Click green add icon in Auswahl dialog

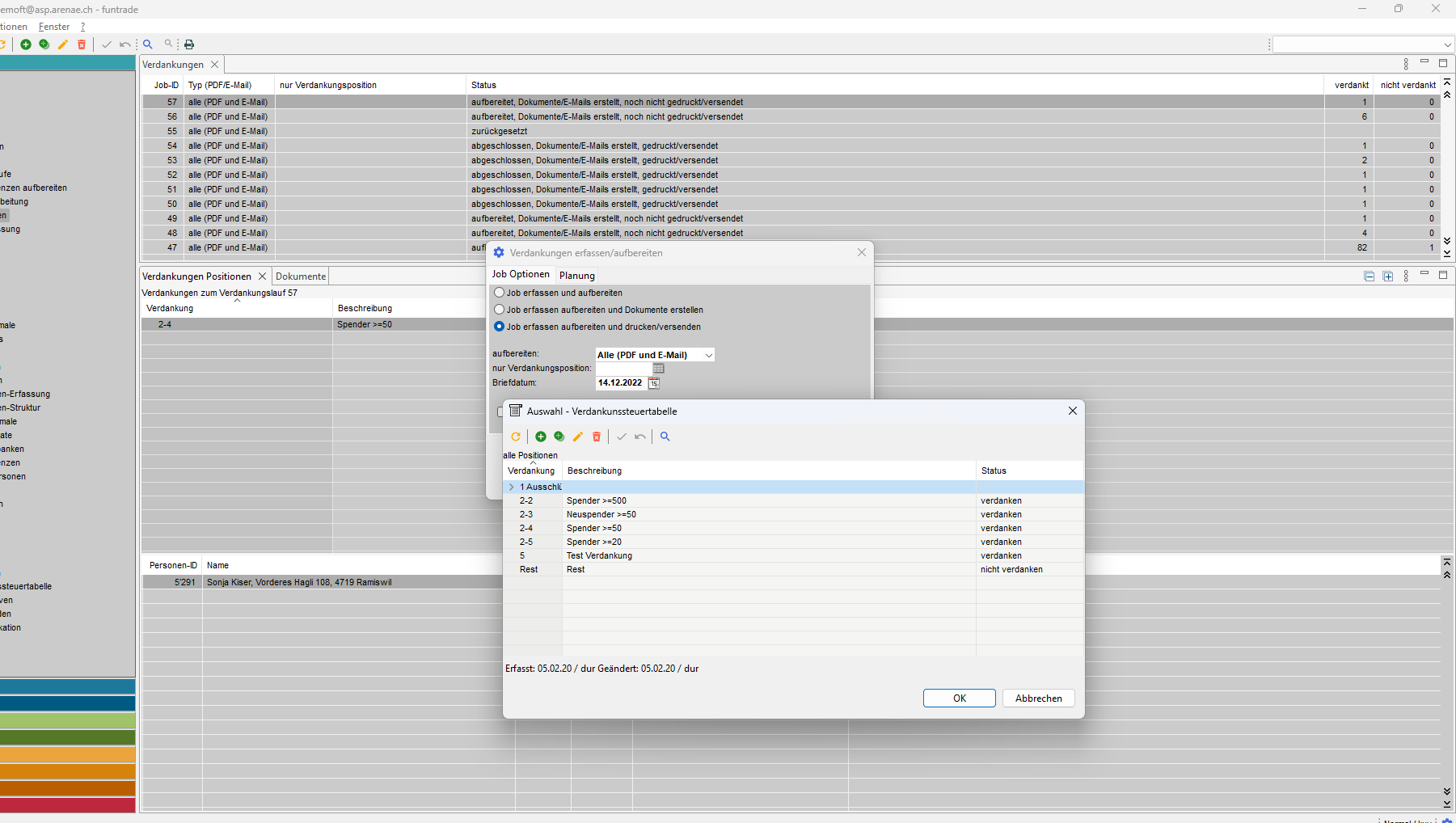coord(541,437)
